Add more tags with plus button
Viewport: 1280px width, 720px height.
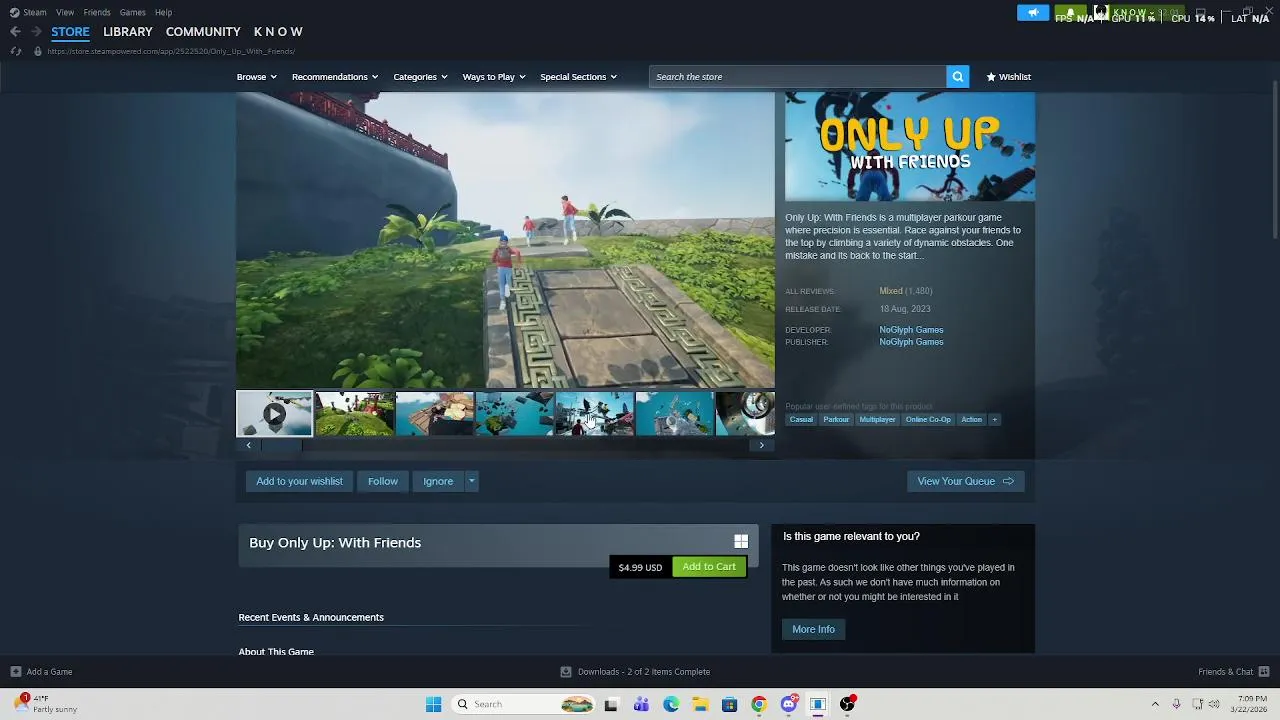[994, 420]
